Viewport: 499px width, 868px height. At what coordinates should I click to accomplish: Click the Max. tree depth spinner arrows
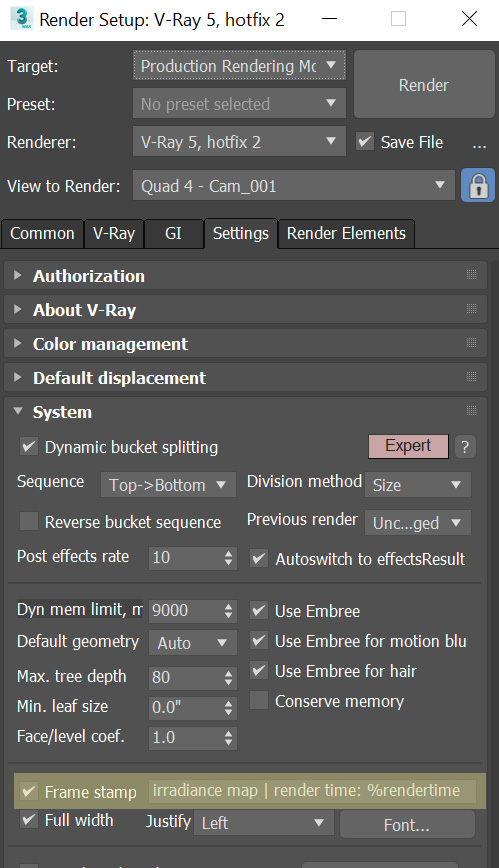pos(228,678)
